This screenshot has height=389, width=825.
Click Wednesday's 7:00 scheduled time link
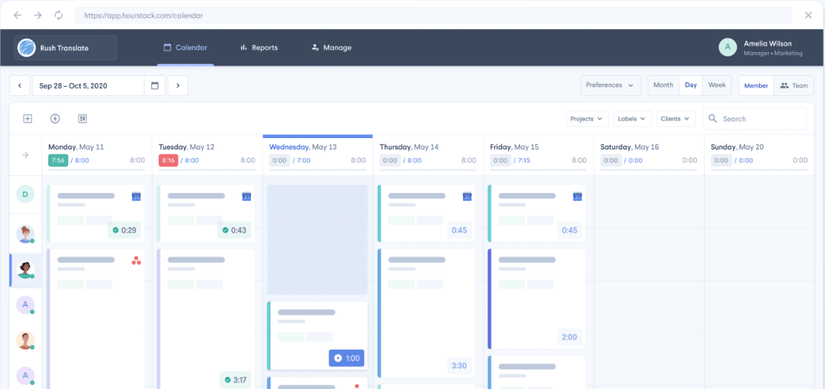pos(304,161)
